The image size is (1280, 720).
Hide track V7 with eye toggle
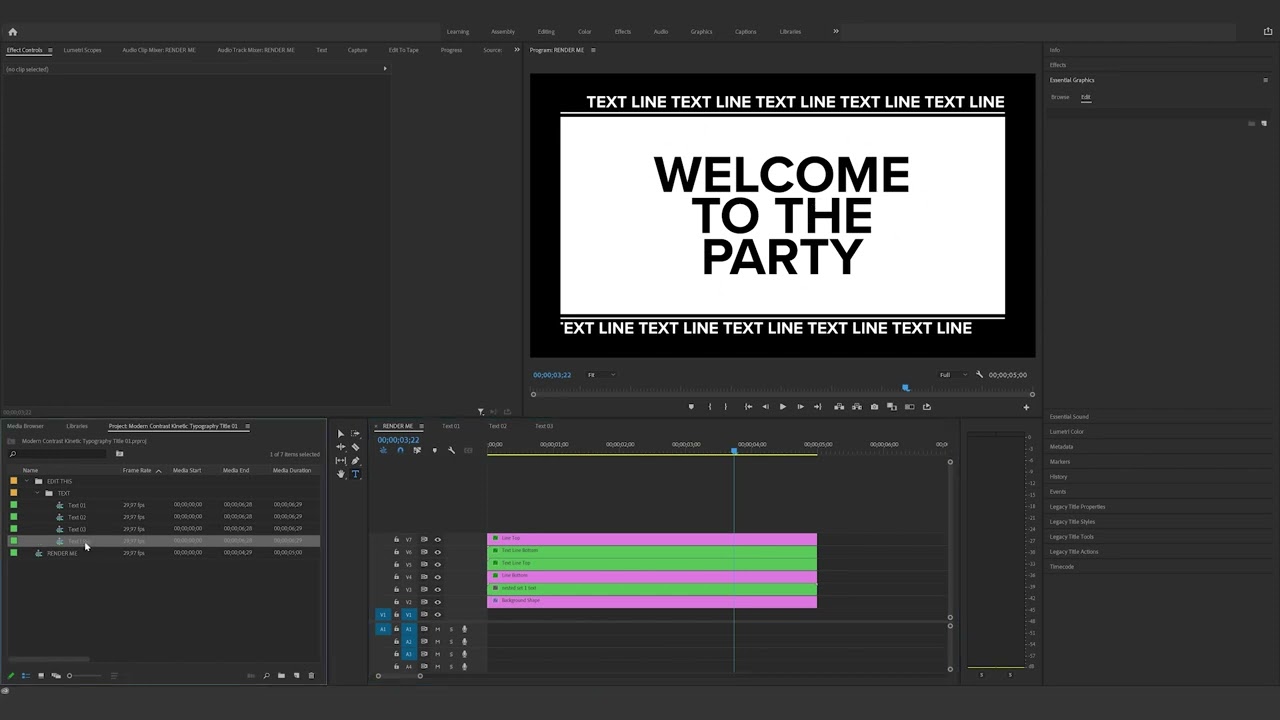click(437, 540)
